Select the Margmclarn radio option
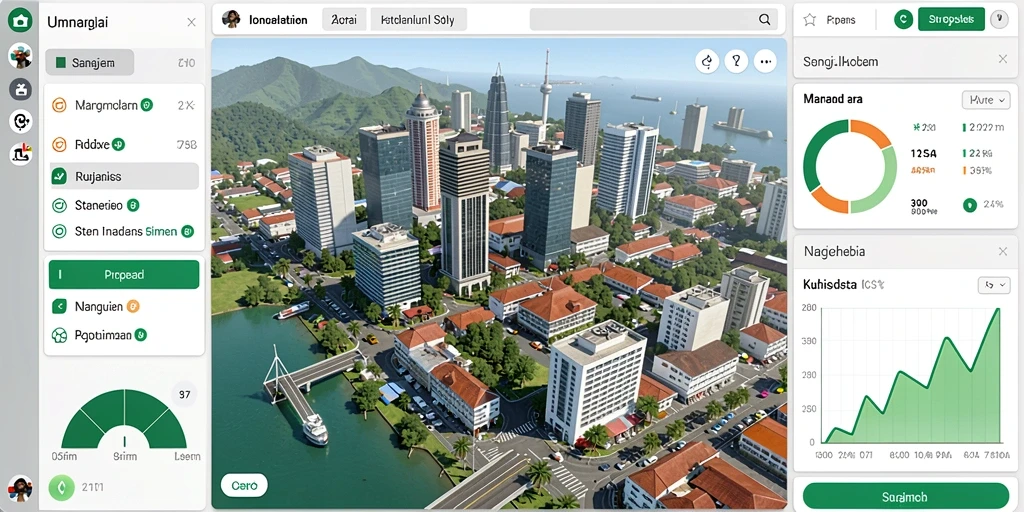 pyautogui.click(x=59, y=104)
